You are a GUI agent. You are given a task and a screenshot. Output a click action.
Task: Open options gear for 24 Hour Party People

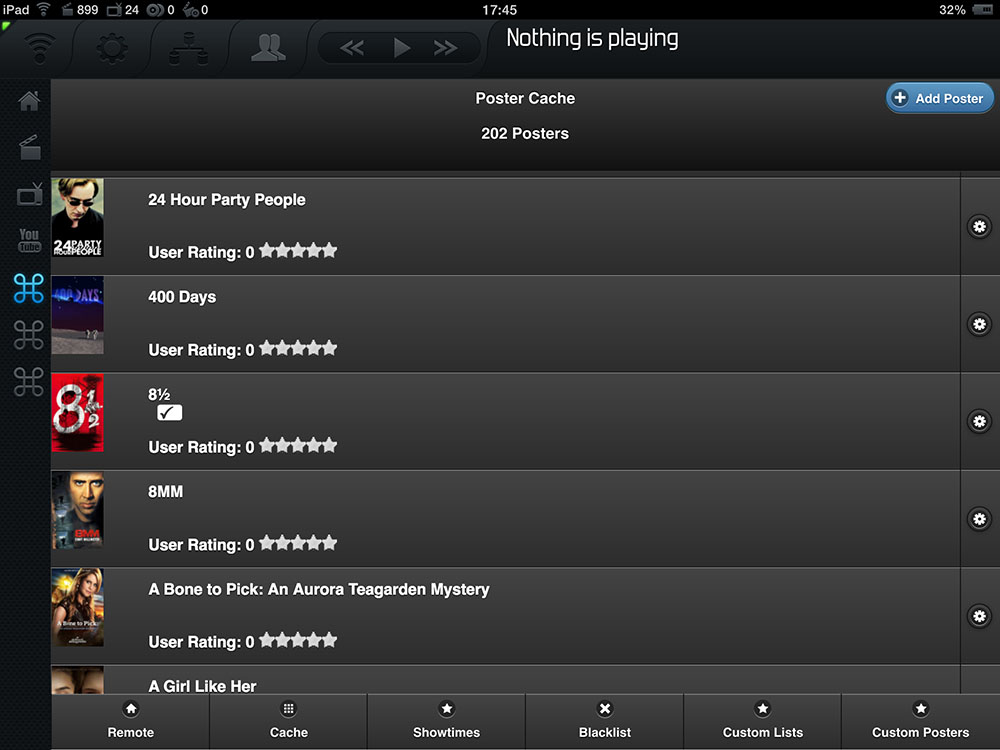[980, 226]
